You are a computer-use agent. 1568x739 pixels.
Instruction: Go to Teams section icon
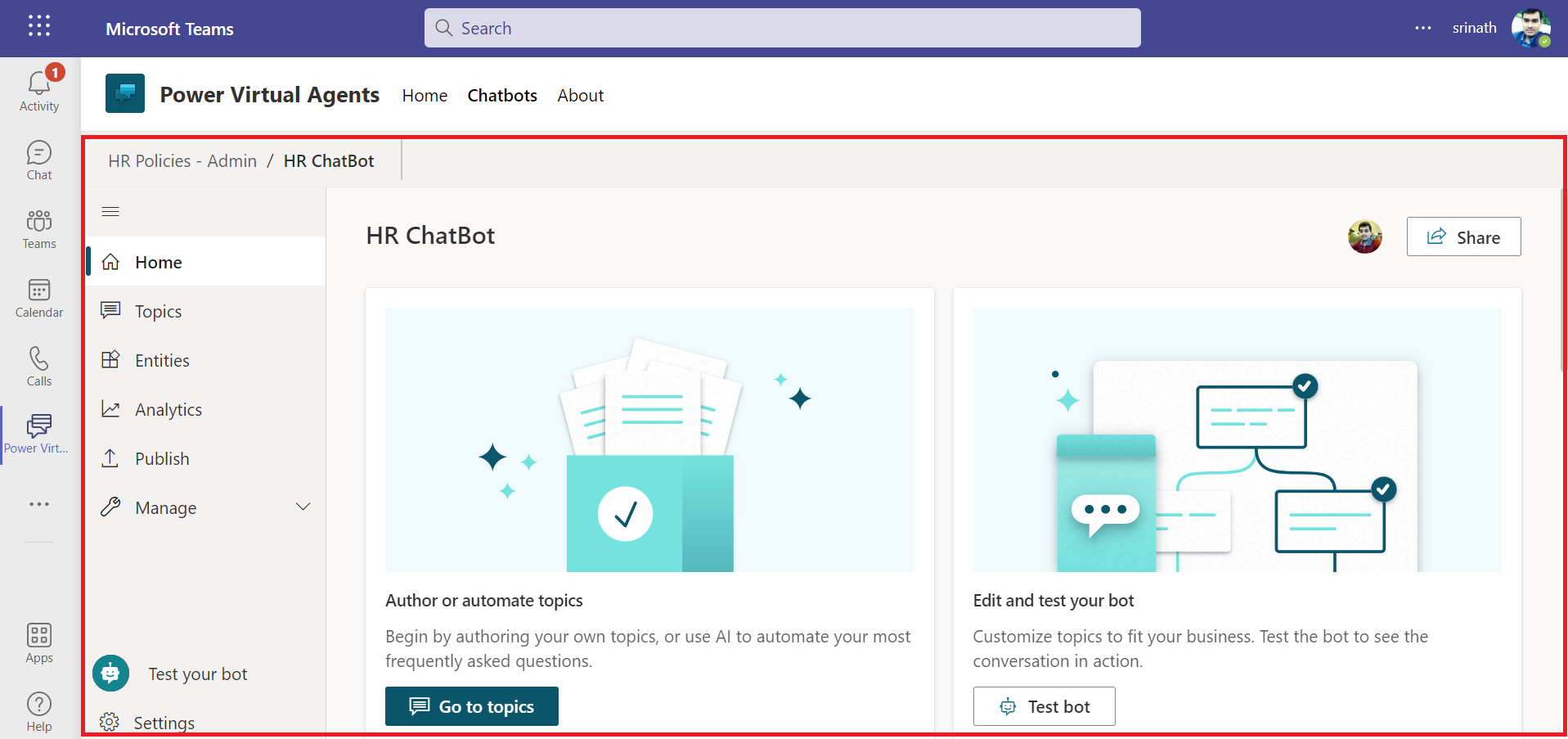tap(39, 222)
